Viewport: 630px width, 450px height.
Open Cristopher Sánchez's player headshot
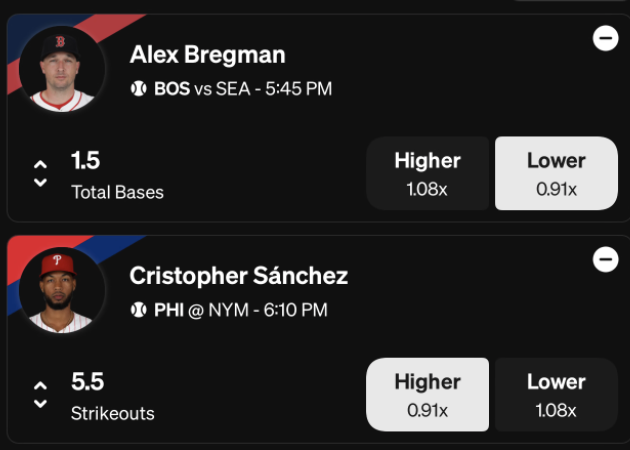pos(62,290)
